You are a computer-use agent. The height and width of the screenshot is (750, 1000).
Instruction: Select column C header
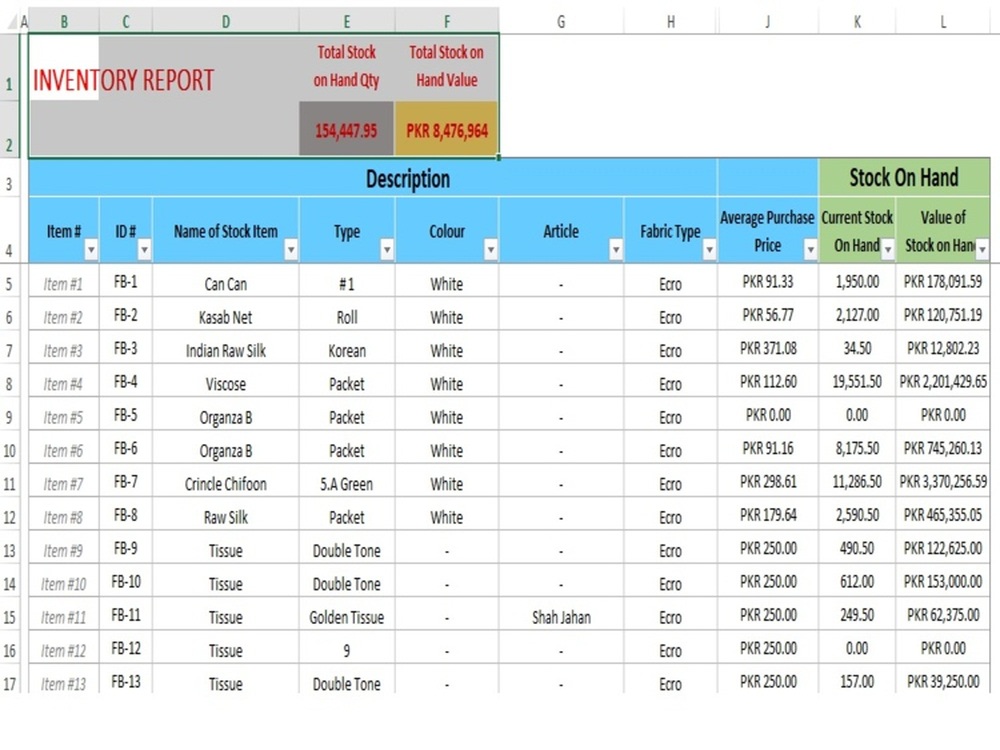[x=126, y=22]
